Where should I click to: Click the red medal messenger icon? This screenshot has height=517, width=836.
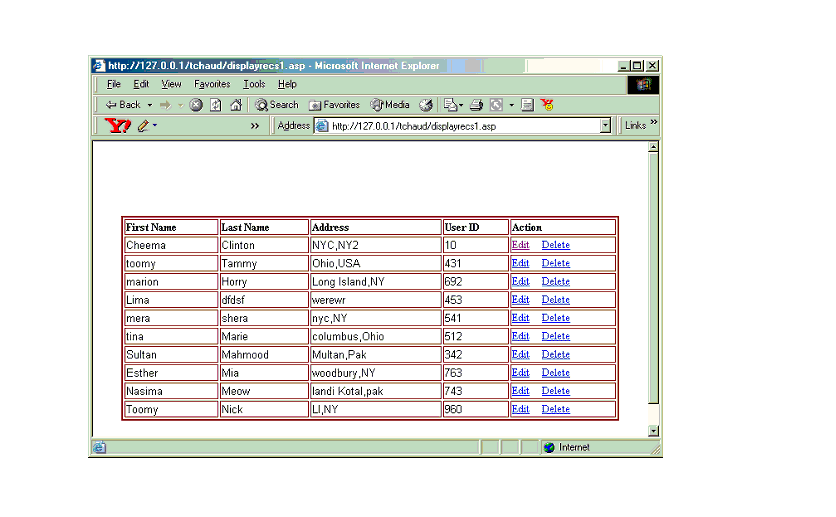547,105
